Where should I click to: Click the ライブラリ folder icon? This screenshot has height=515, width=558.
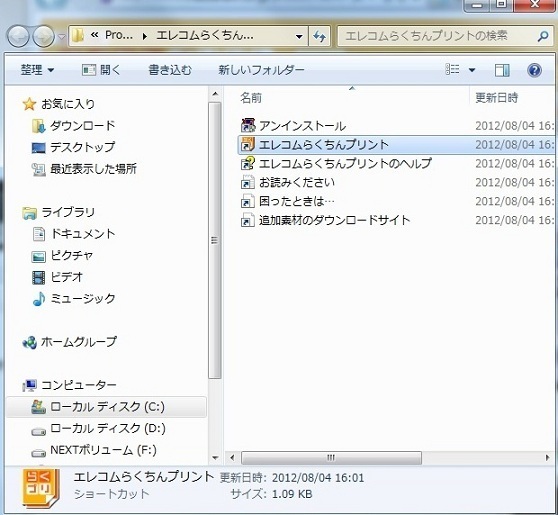pos(29,213)
